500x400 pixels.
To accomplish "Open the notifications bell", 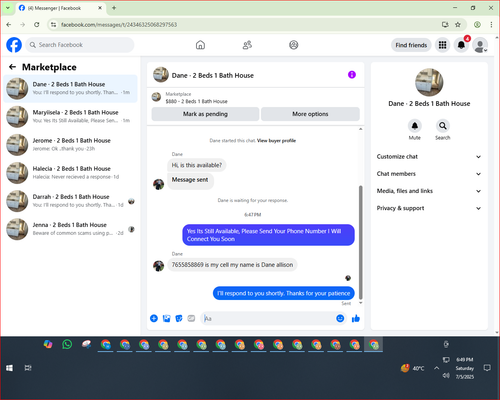I will tap(461, 45).
